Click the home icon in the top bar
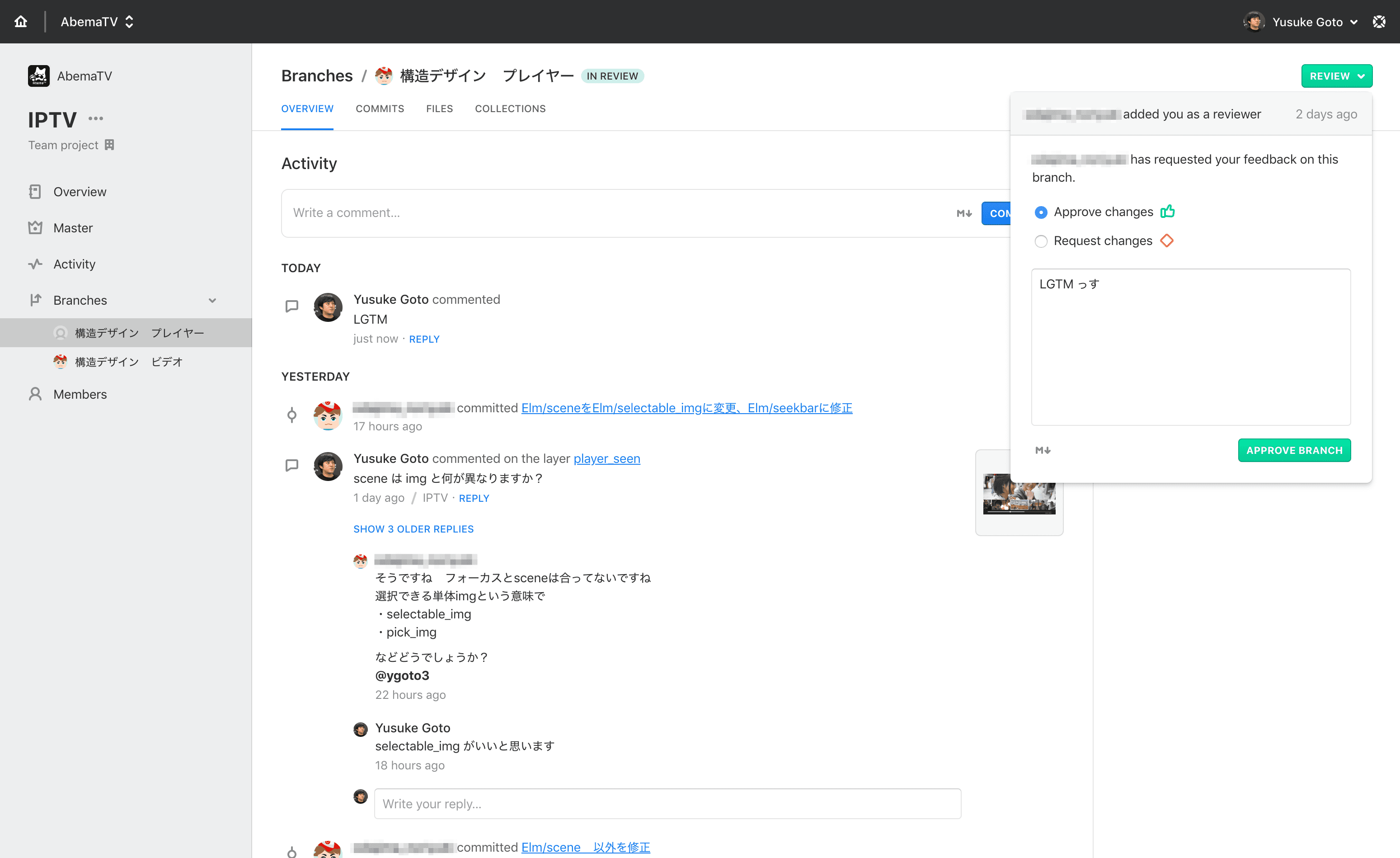 21,21
